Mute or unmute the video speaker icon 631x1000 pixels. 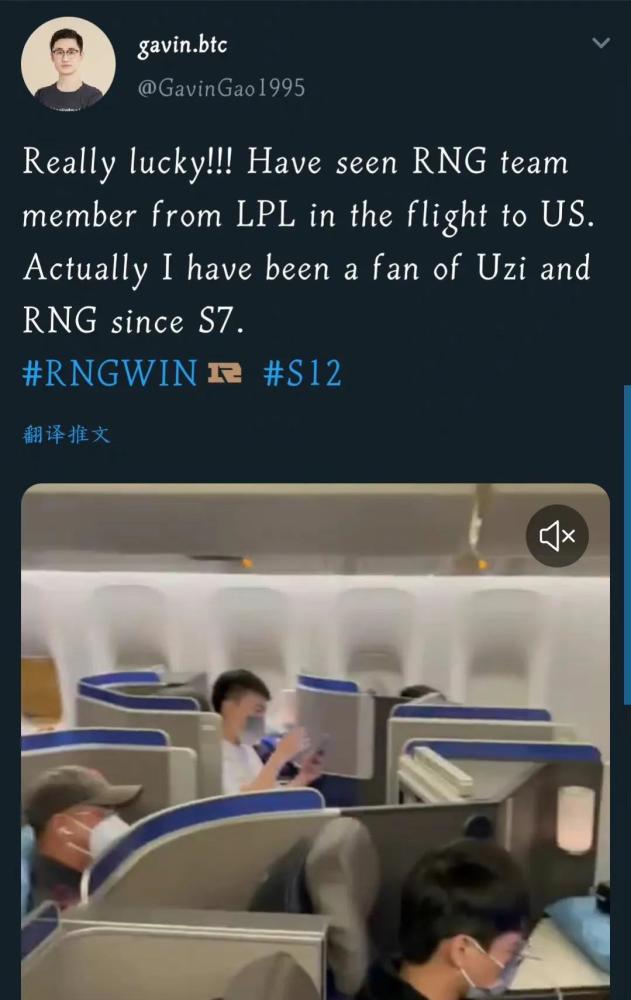557,536
